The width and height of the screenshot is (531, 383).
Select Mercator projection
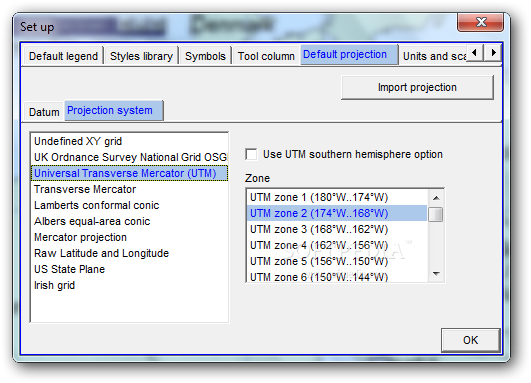click(129, 237)
